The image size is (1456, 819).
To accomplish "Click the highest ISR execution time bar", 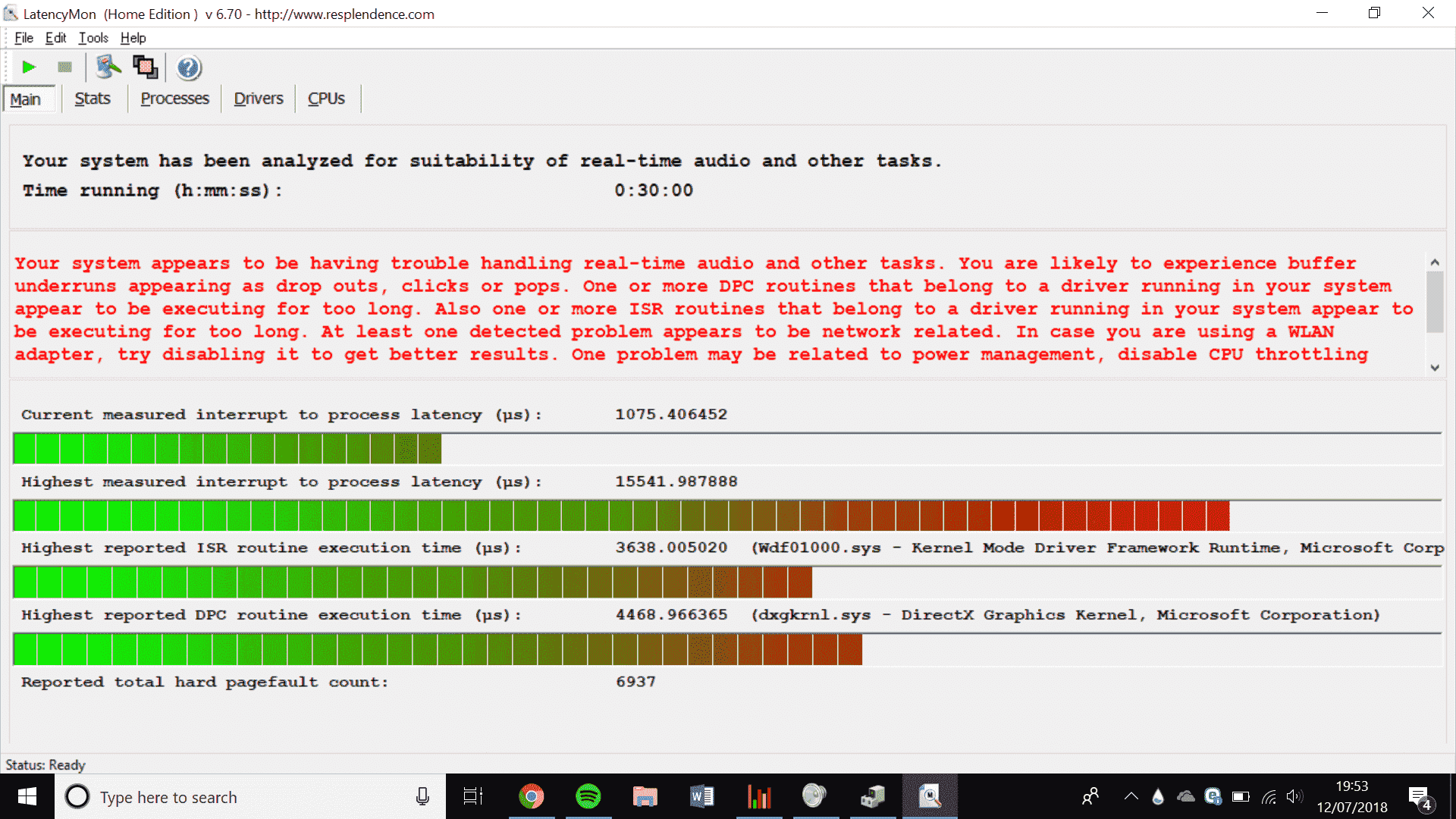I will click(727, 582).
